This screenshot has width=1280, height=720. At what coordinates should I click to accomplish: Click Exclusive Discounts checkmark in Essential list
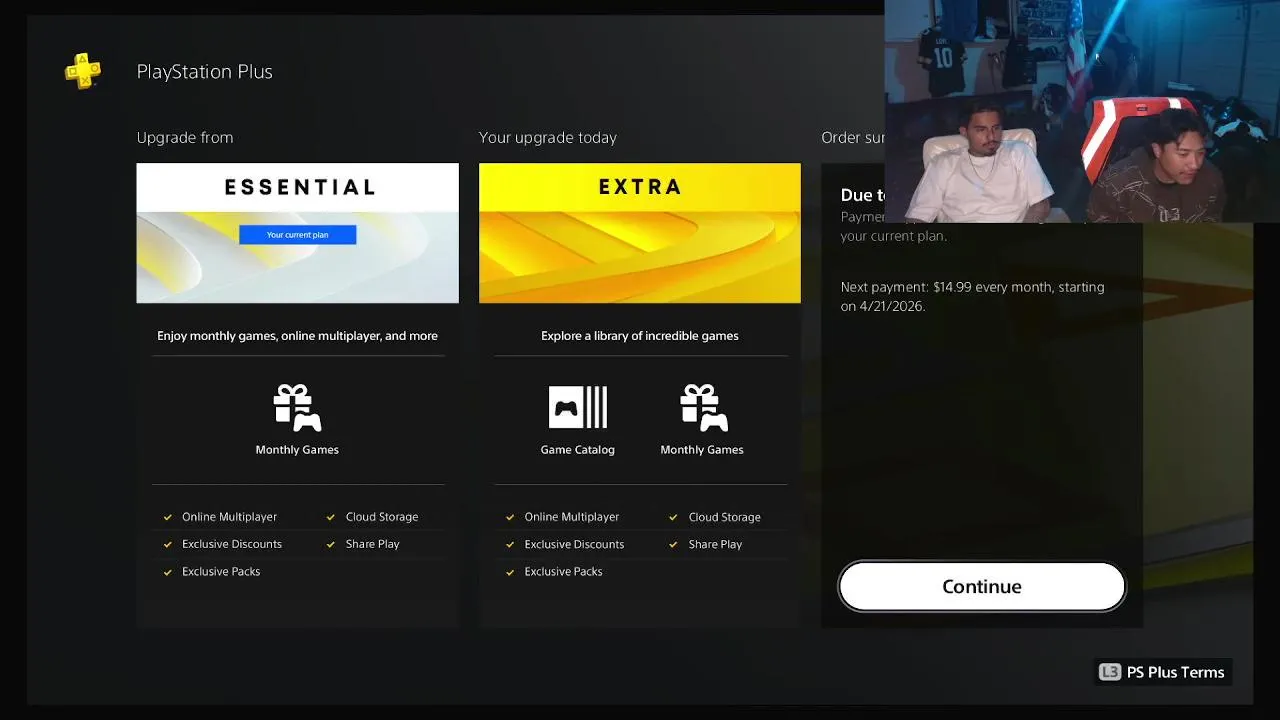pyautogui.click(x=168, y=544)
